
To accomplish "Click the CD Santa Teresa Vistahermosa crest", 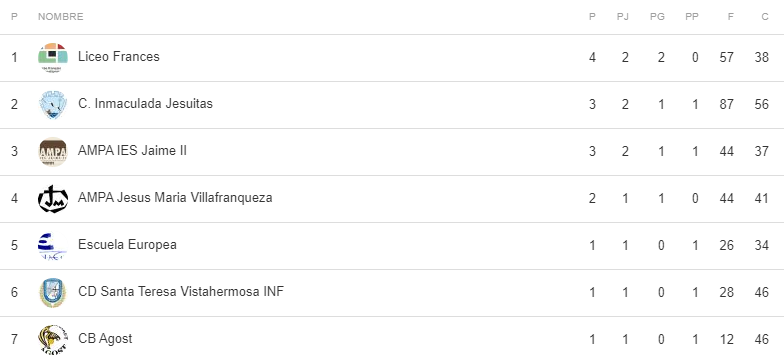I will click(52, 292).
